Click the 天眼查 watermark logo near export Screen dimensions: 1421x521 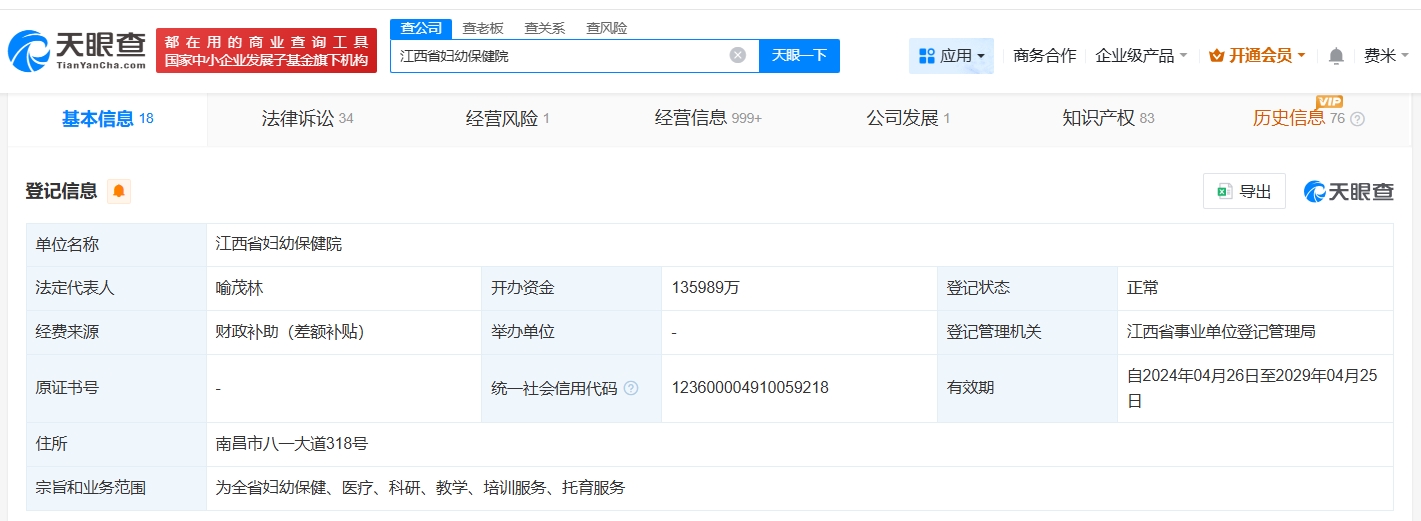point(1349,191)
